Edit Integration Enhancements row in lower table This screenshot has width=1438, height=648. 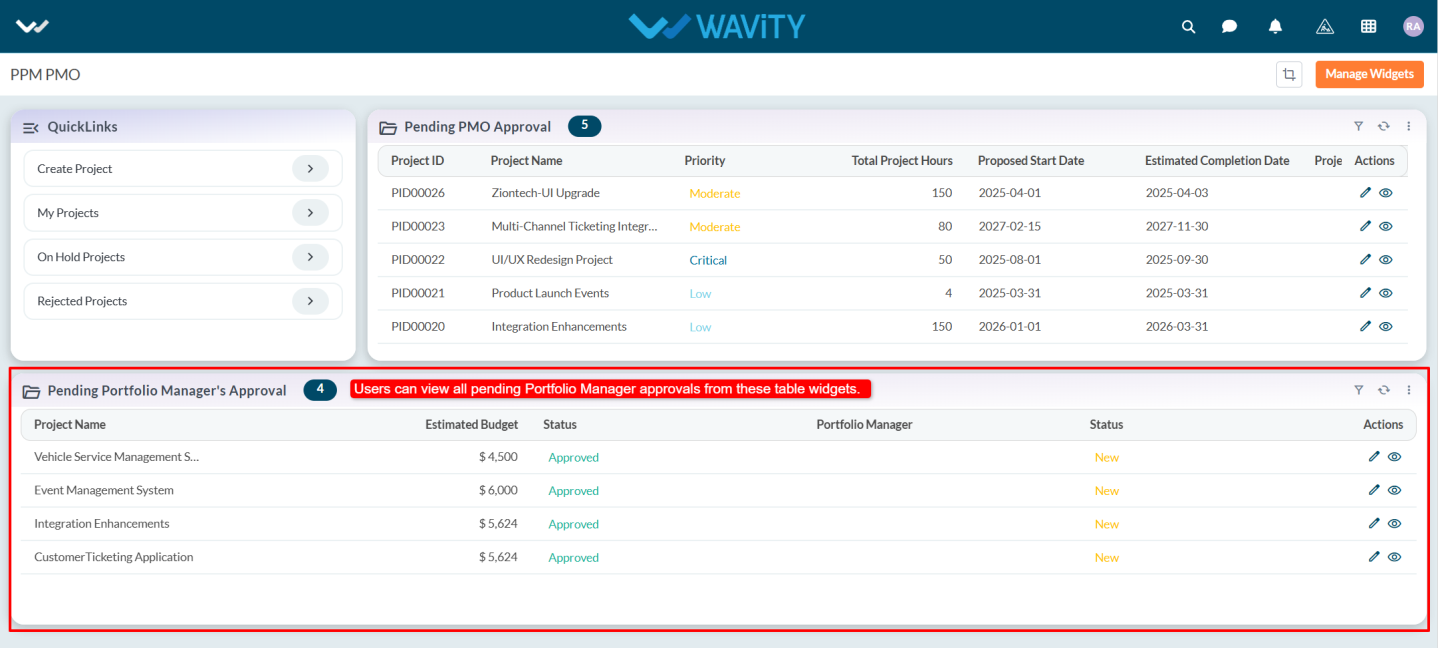coord(1374,523)
